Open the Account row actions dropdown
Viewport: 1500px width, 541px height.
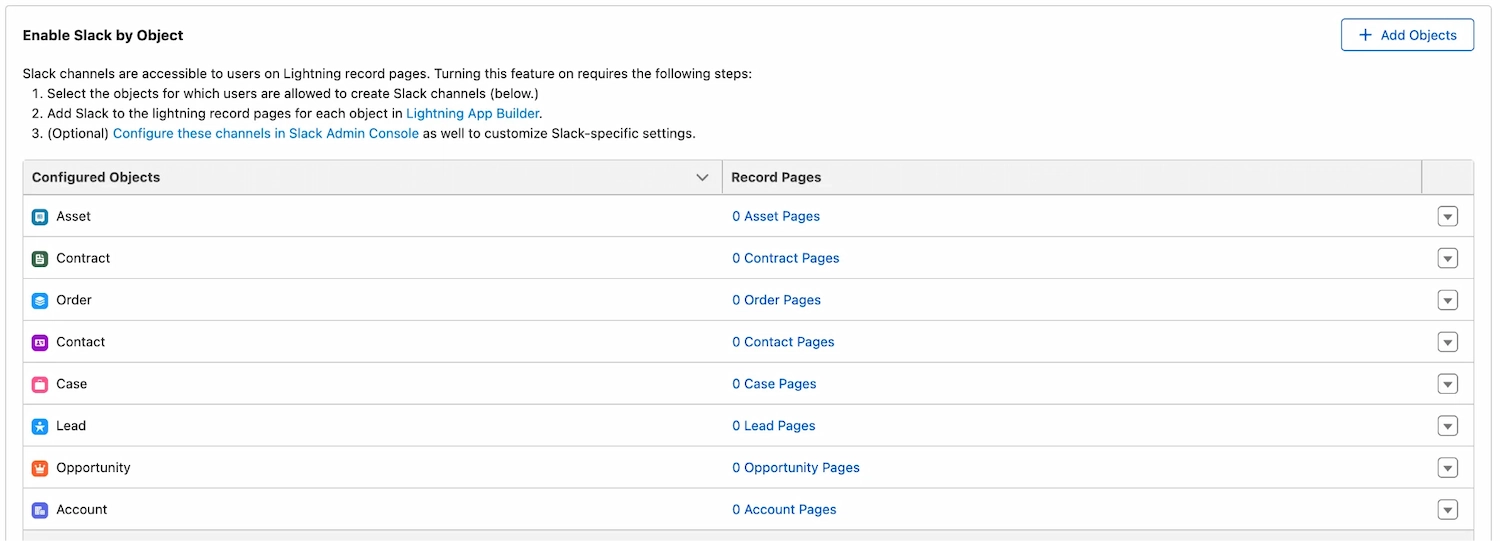point(1447,510)
